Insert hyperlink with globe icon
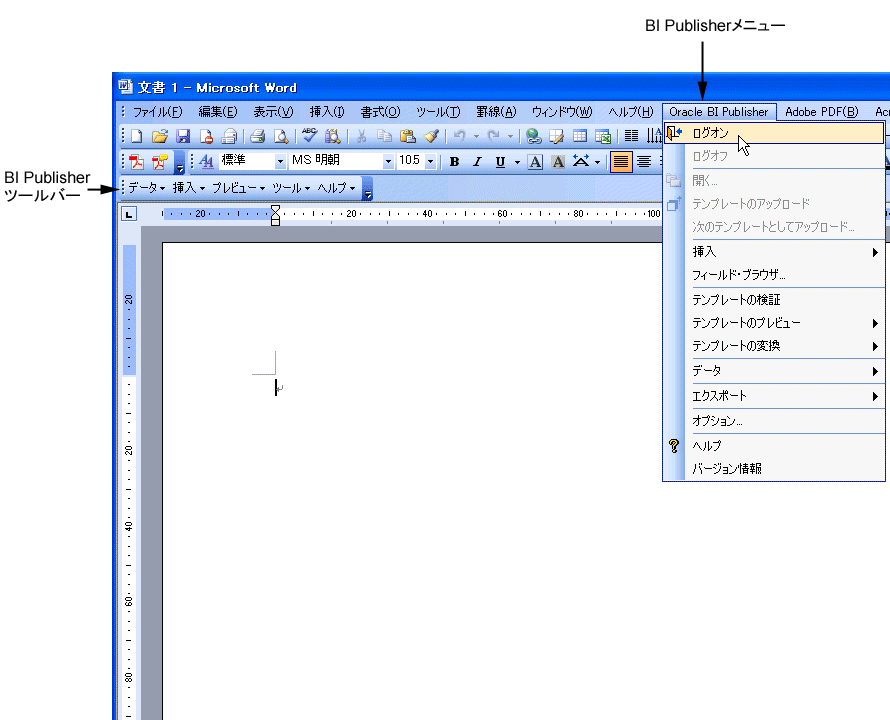This screenshot has height=720, width=890. (x=533, y=136)
